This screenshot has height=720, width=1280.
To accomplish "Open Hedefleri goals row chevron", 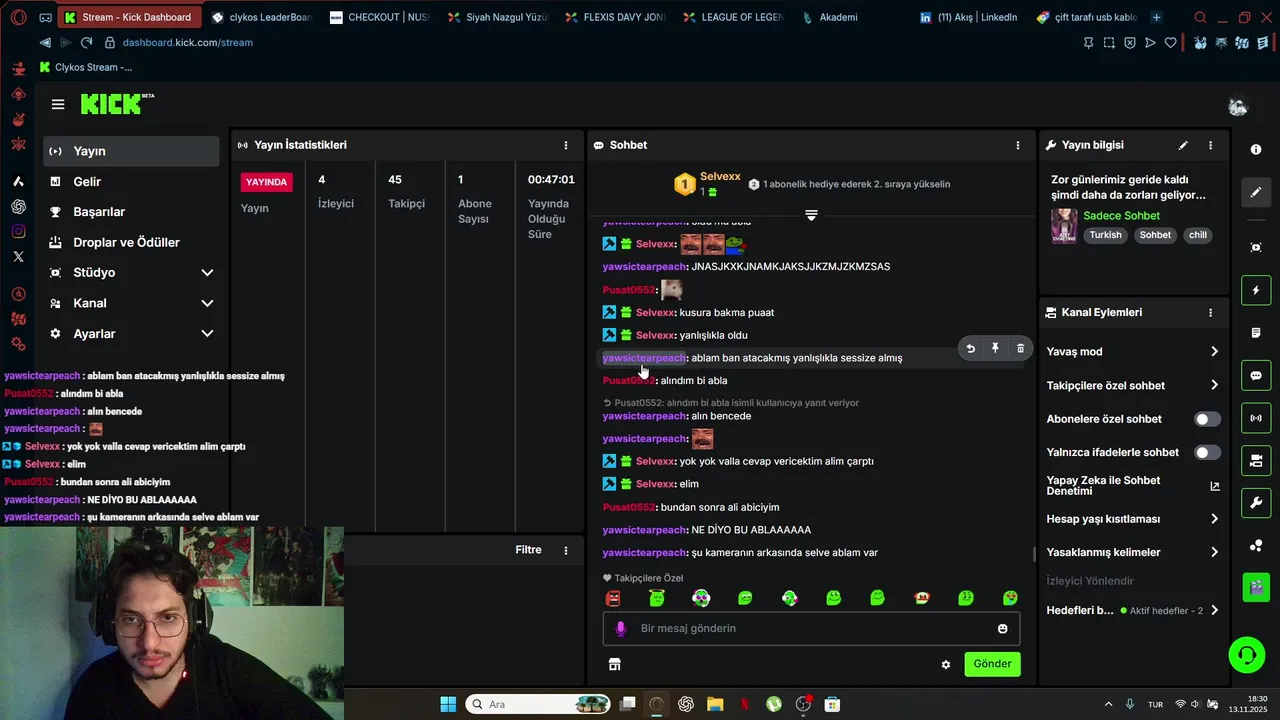I will point(1214,610).
